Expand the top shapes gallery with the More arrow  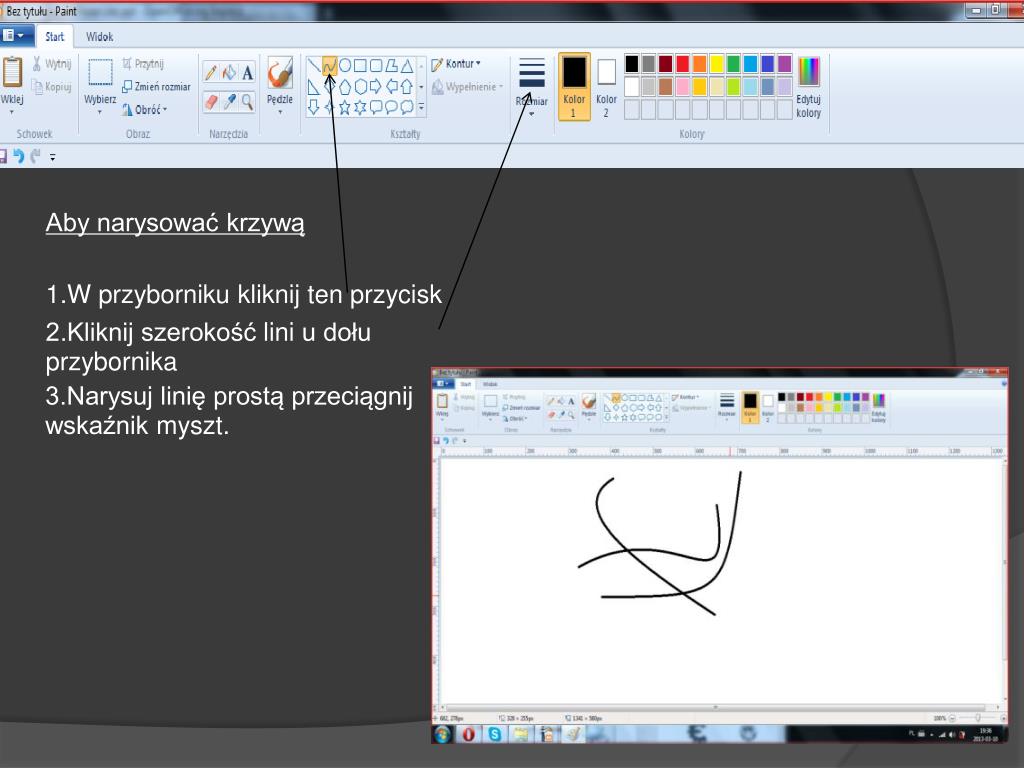421,107
